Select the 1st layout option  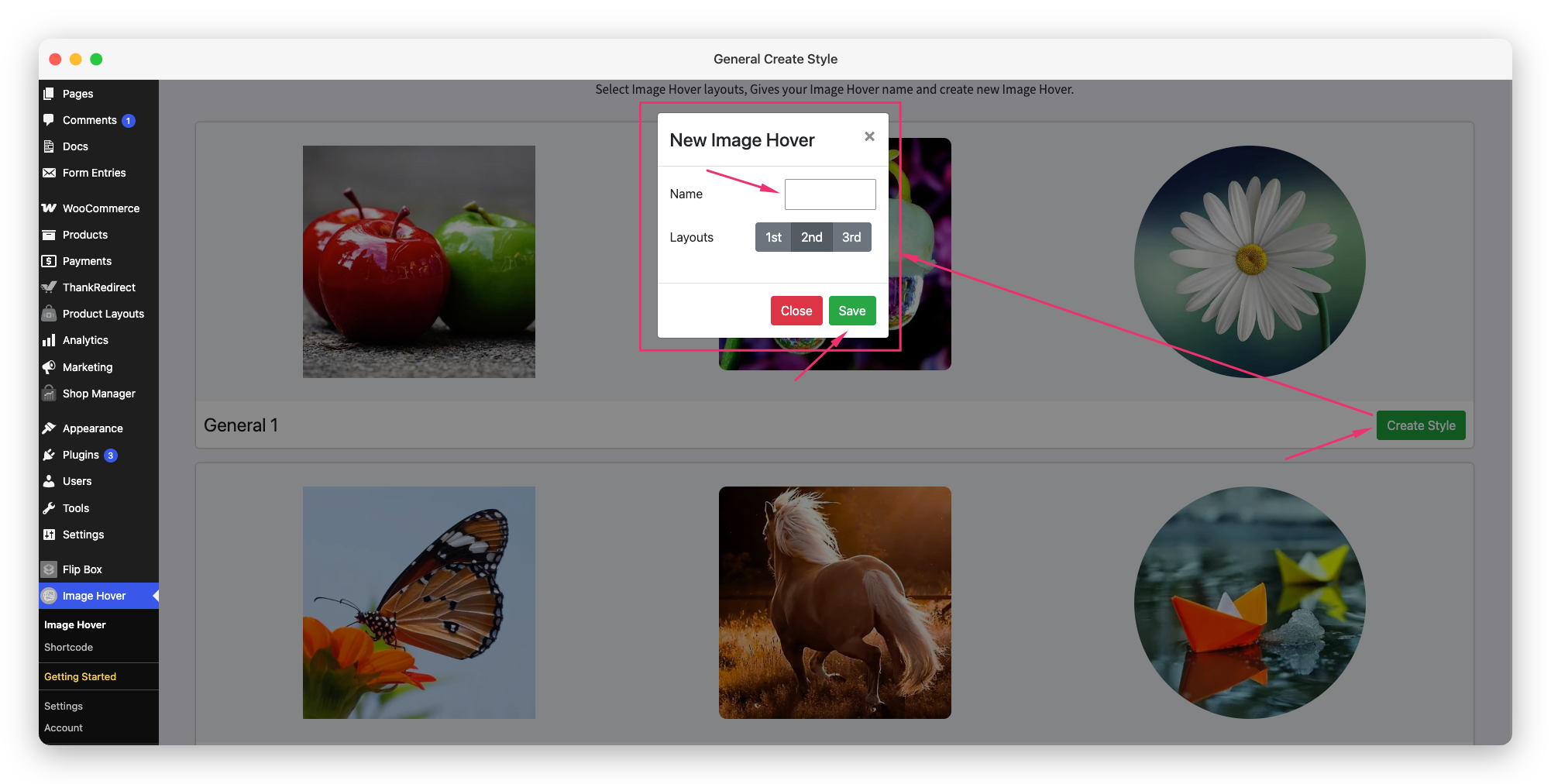coord(773,237)
